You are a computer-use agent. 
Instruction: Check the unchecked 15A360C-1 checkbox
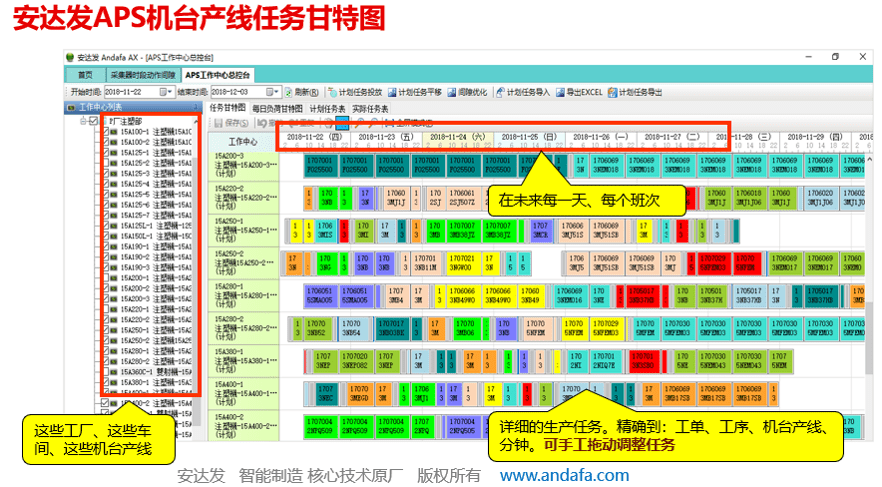click(105, 372)
